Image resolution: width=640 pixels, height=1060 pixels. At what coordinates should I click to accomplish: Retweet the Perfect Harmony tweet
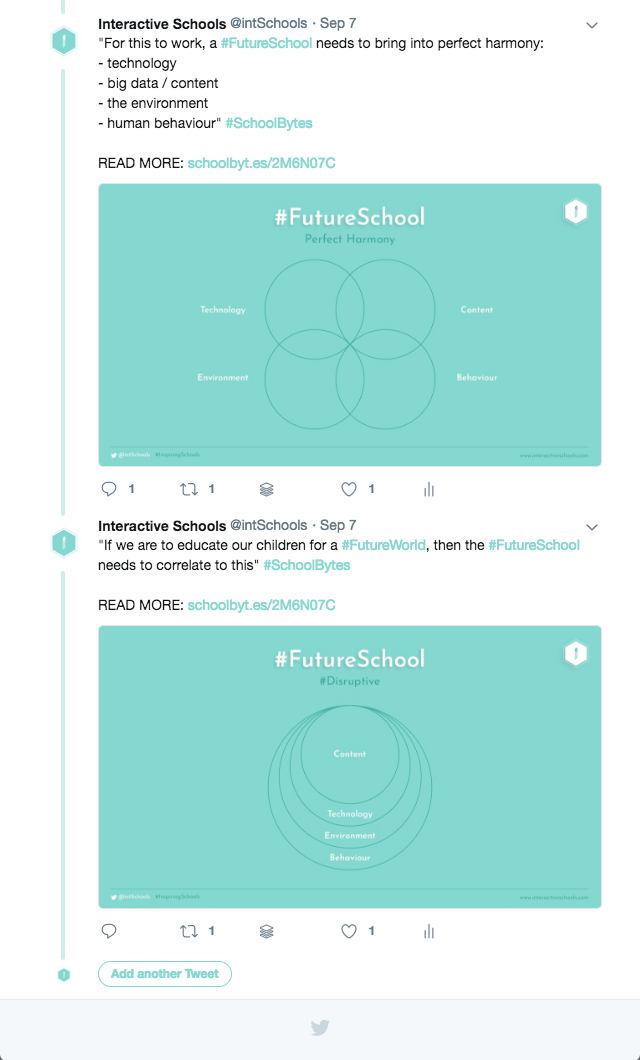[x=188, y=489]
